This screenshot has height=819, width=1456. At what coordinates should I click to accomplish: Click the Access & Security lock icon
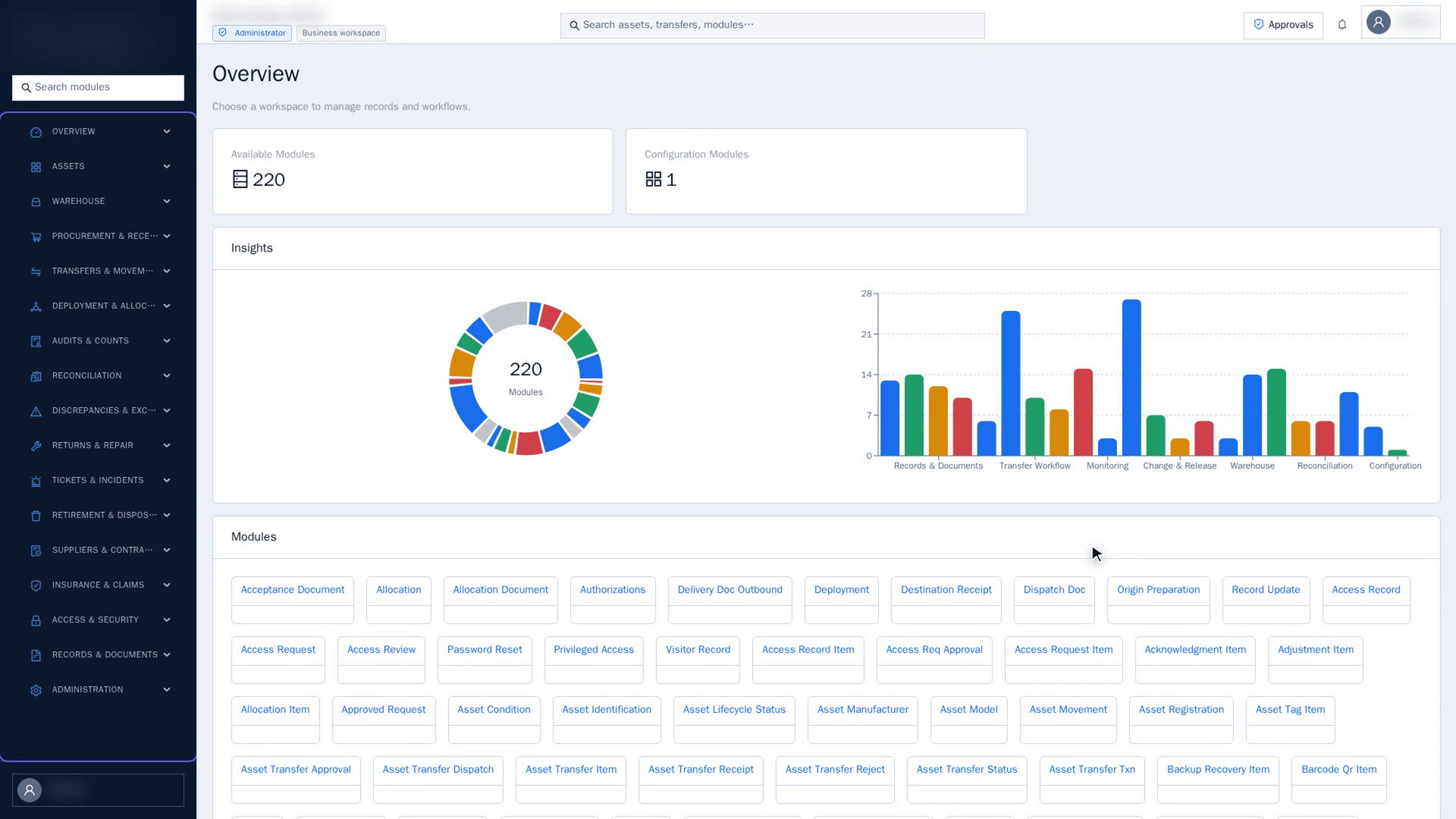[36, 620]
